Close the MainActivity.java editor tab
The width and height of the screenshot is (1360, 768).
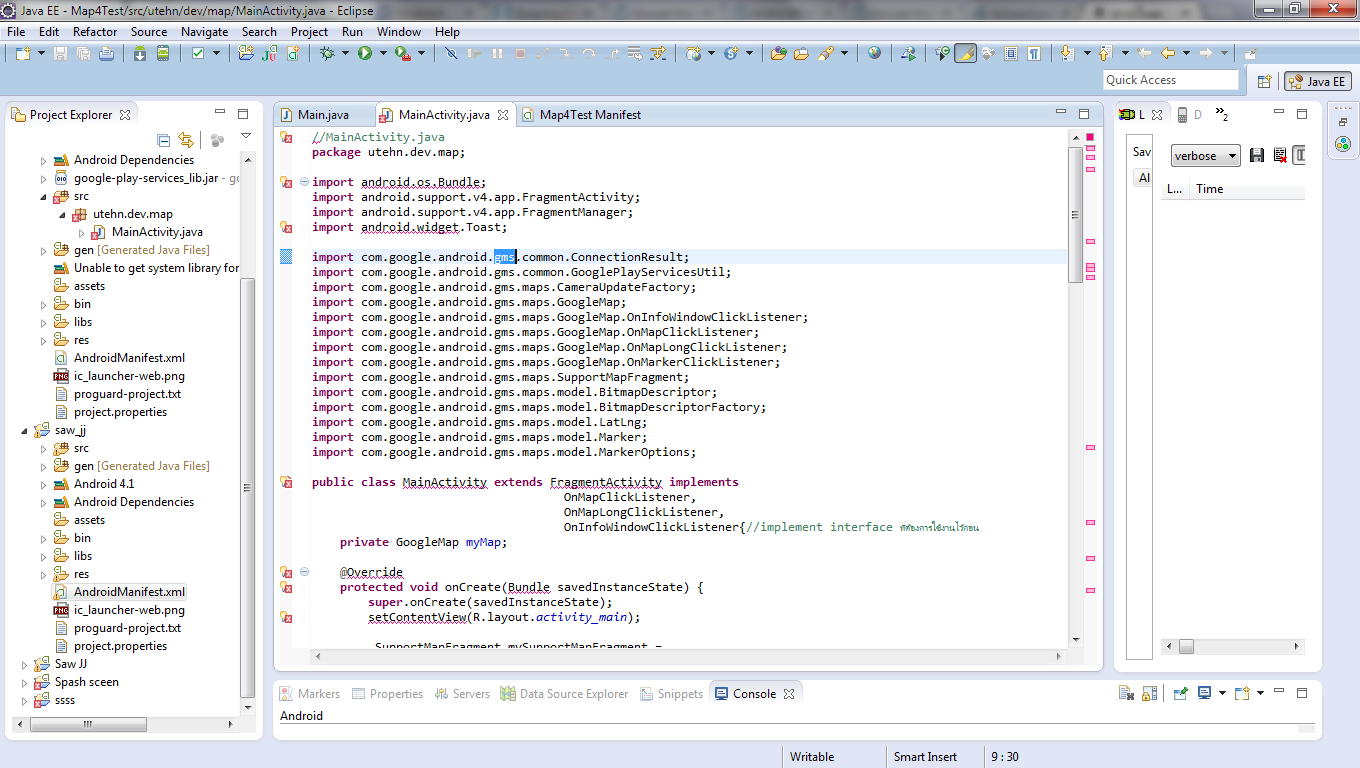[x=503, y=115]
